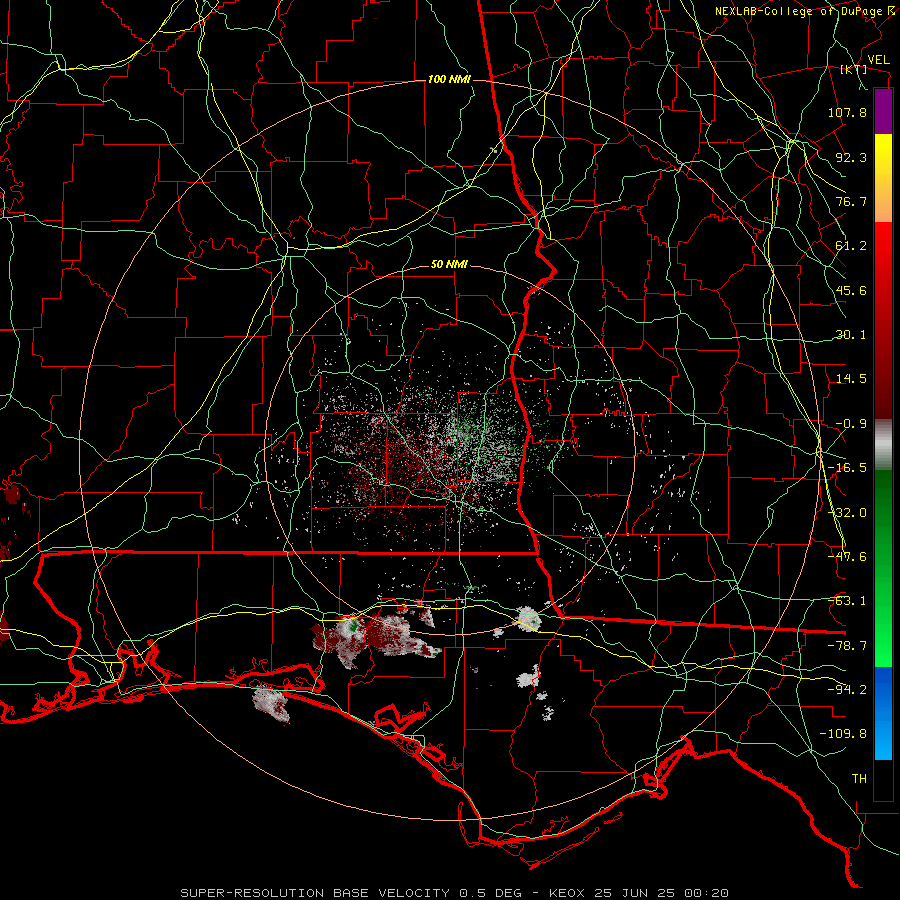Image resolution: width=900 pixels, height=900 pixels.
Task: Pick the blue segment of the velocity scale
Action: [883, 713]
